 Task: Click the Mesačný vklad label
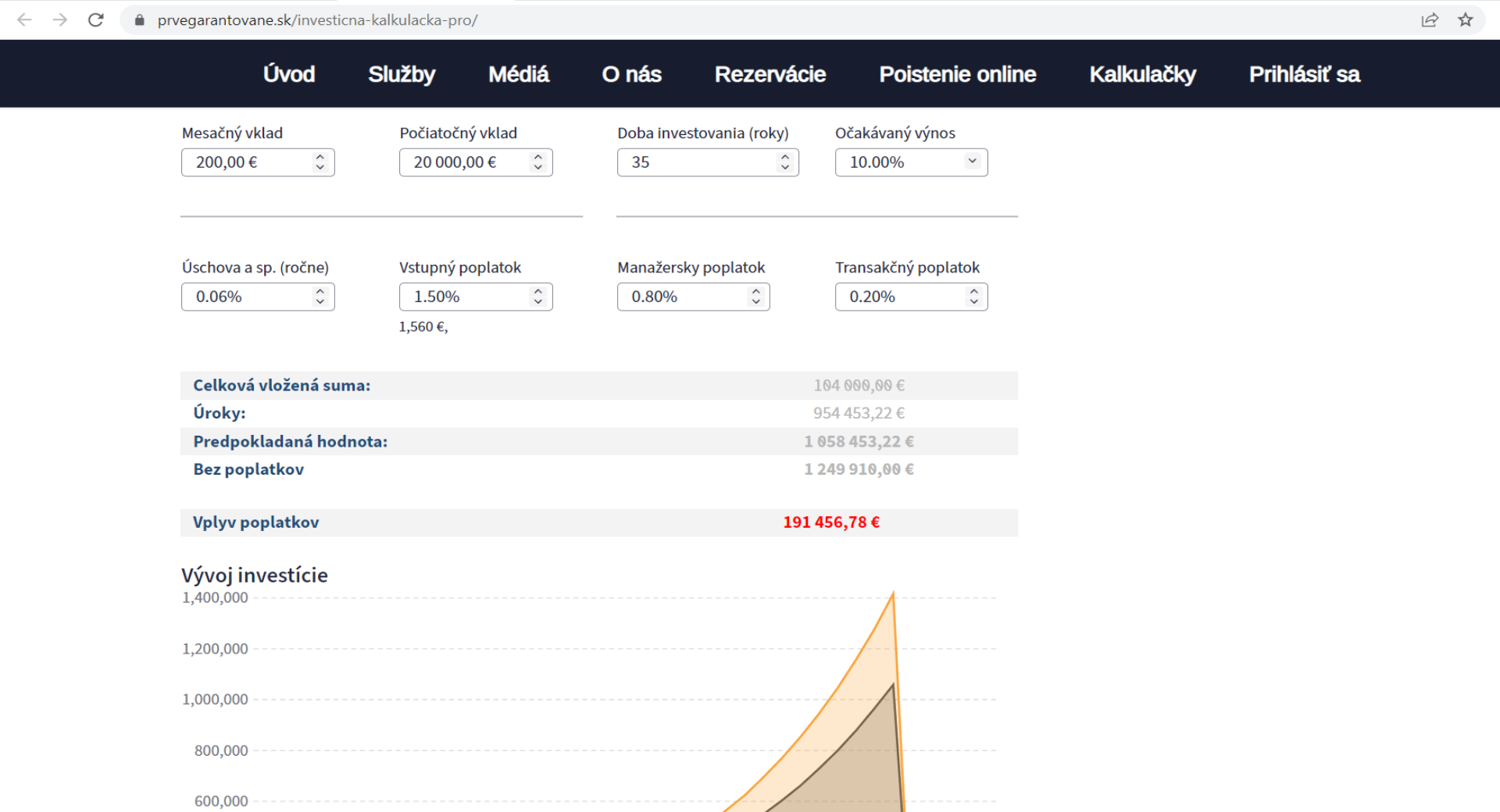(232, 134)
